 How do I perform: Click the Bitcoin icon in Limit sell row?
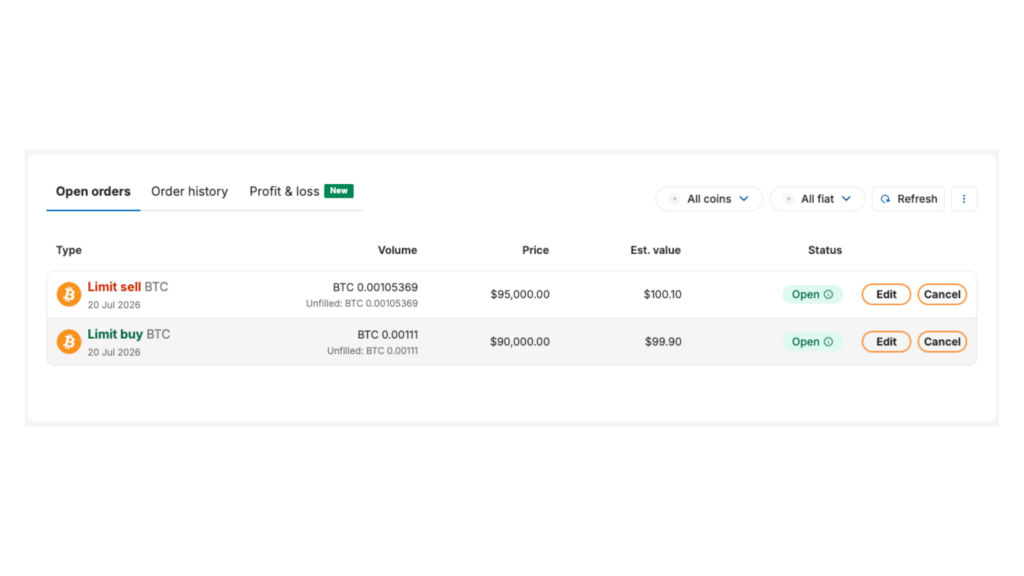pyautogui.click(x=69, y=295)
